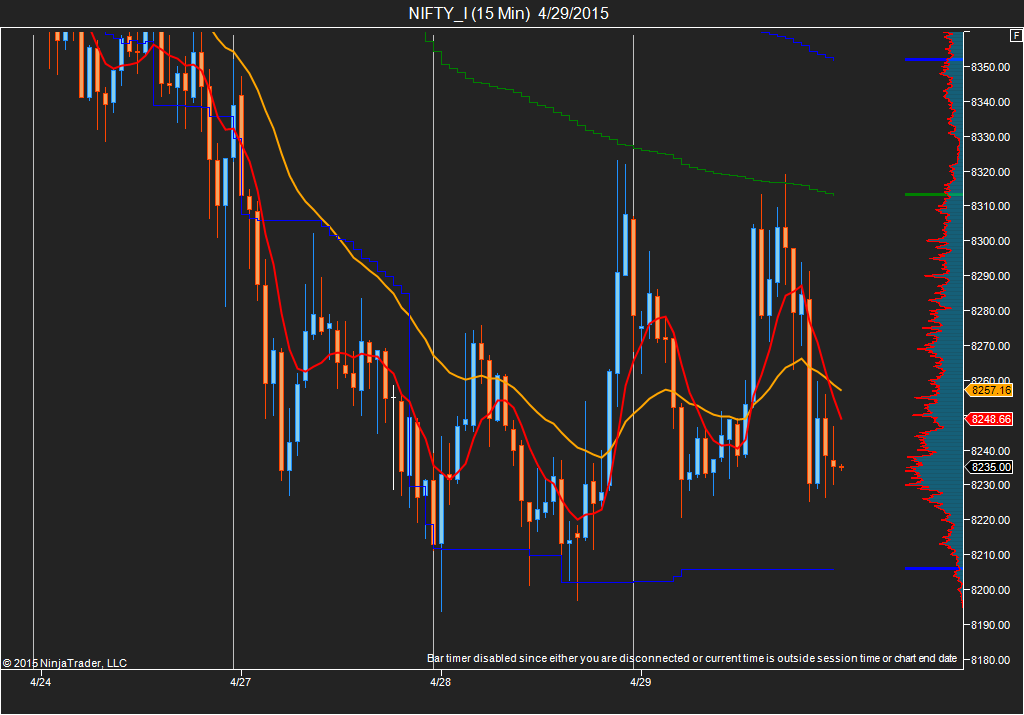Click the 8280.00 price axis label
The height and width of the screenshot is (715, 1024).
click(990, 311)
